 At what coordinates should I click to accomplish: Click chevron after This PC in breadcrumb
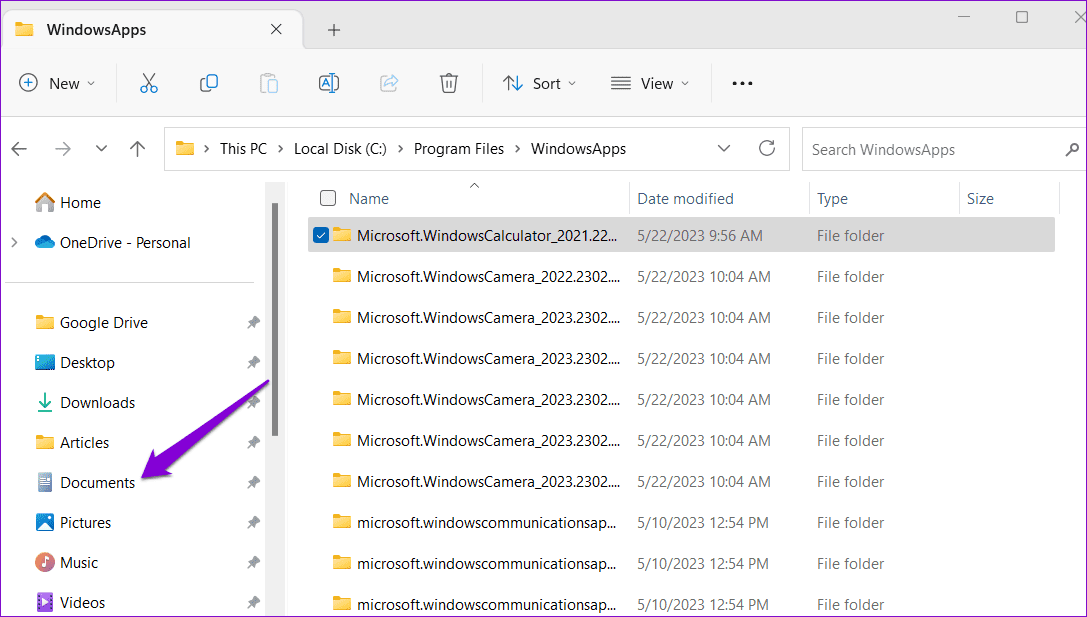click(280, 149)
